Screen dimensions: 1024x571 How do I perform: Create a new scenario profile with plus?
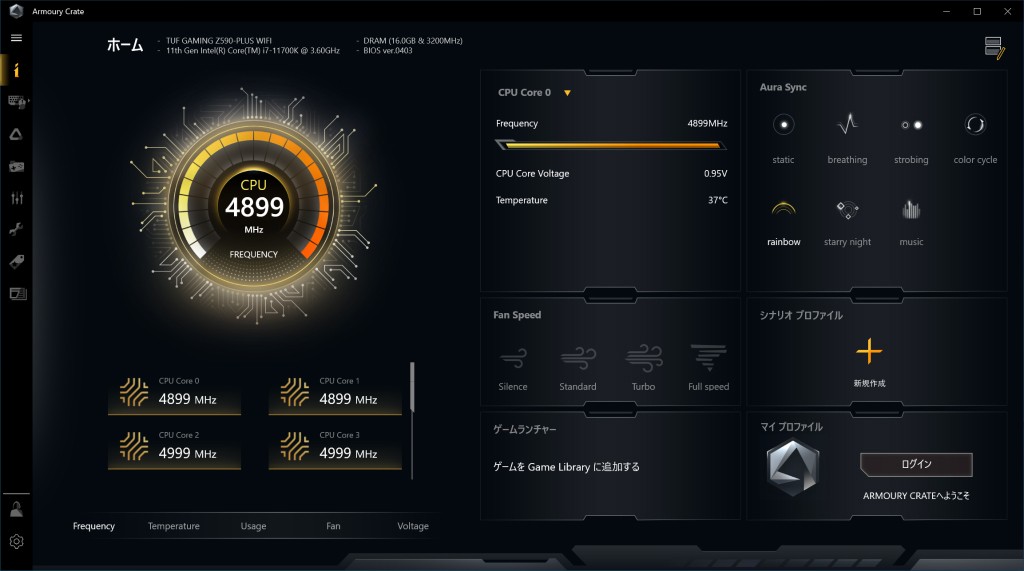869,352
